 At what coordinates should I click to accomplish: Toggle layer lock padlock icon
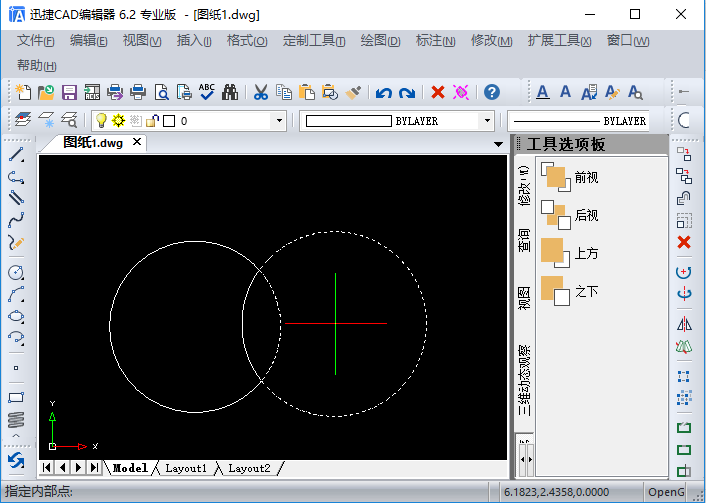point(152,120)
